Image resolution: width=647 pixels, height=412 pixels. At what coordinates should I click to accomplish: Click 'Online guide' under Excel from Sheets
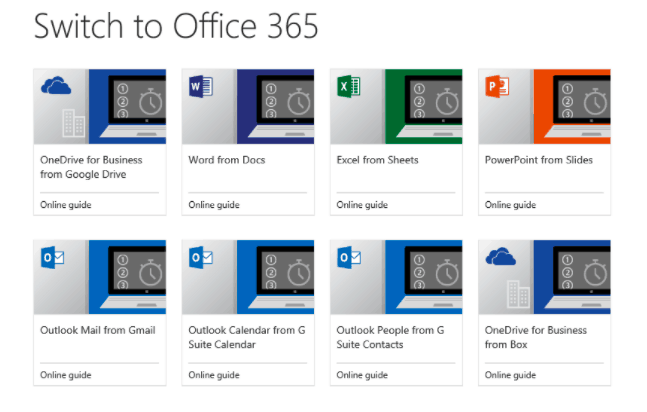[362, 205]
